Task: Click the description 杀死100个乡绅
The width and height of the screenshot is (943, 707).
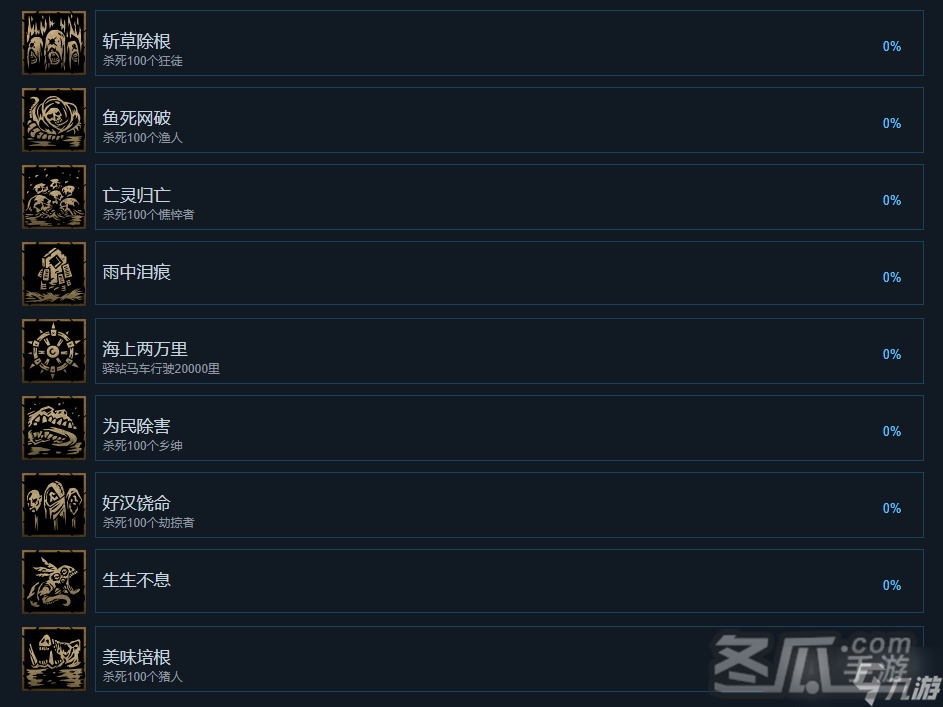Action: point(143,445)
